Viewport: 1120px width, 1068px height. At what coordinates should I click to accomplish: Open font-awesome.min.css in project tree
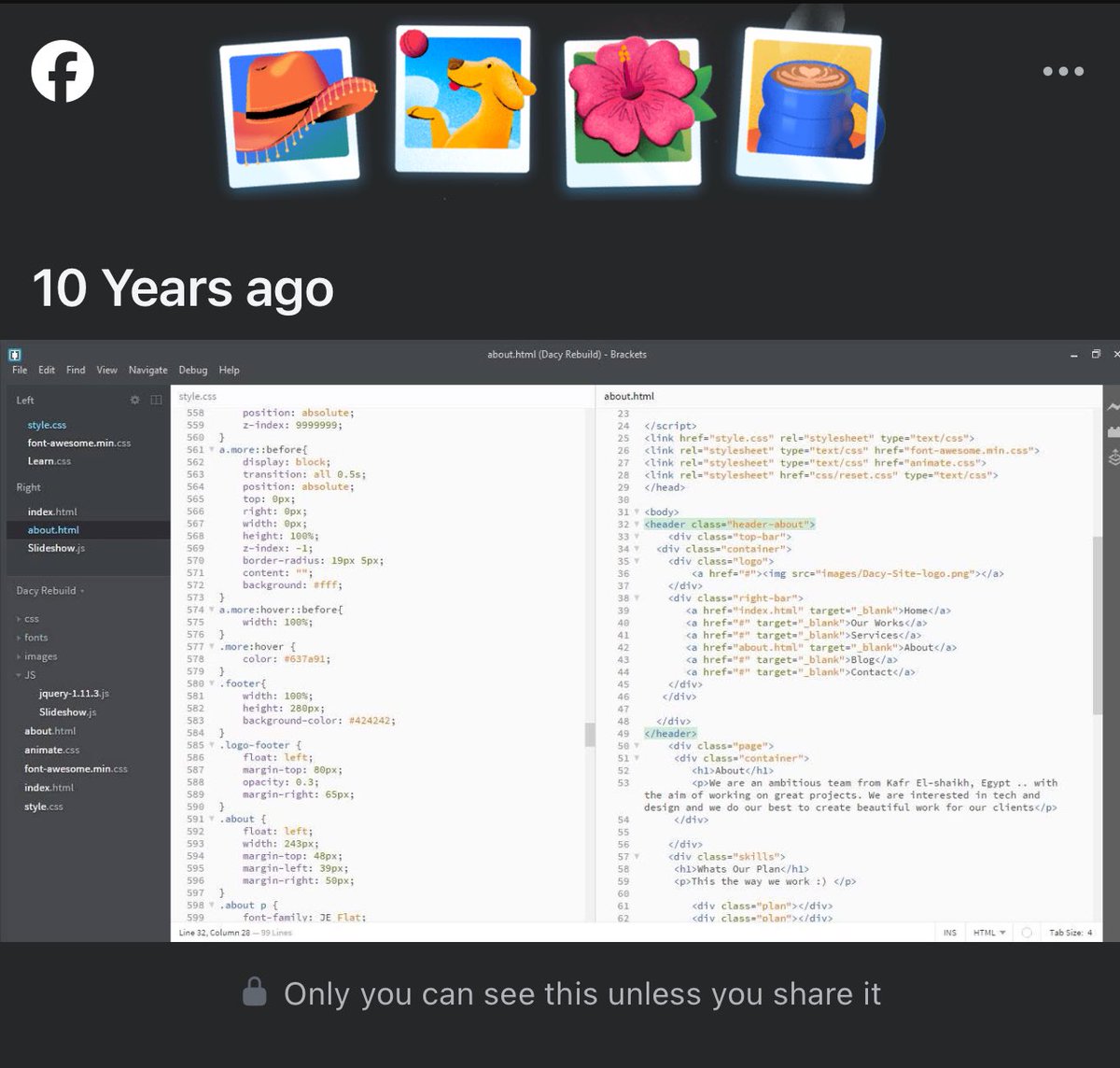[76, 768]
